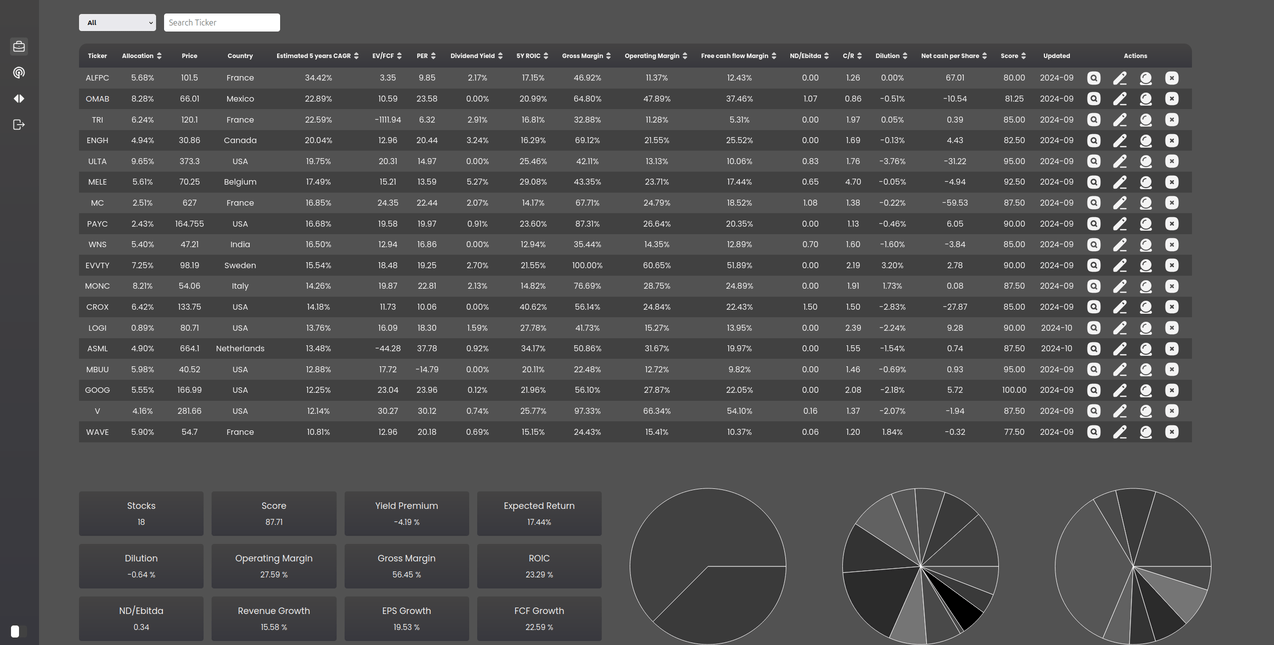Viewport: 1274px width, 645px height.
Task: Sort table by Score column header
Action: (x=1013, y=56)
